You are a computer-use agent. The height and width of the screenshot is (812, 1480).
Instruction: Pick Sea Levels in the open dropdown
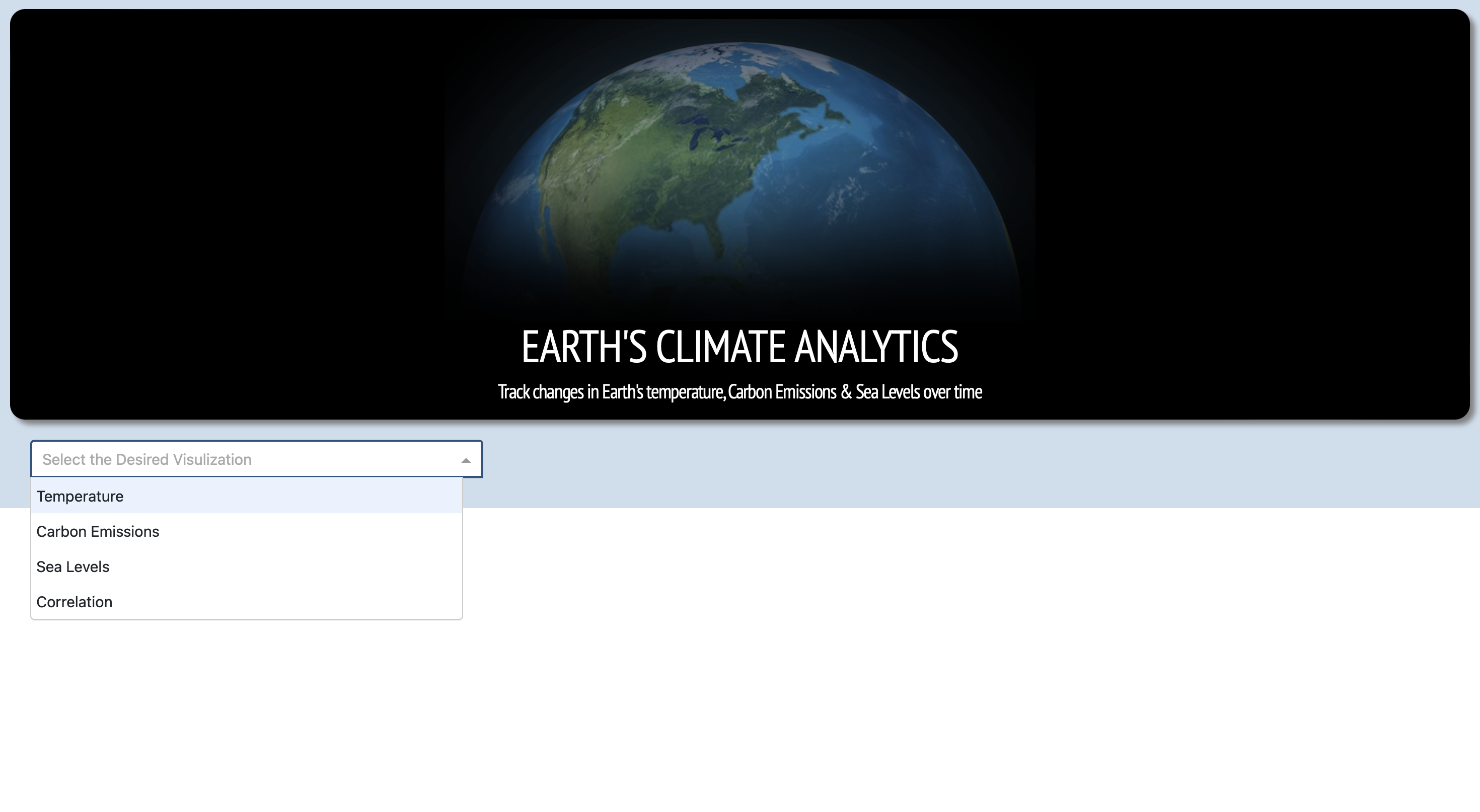click(x=73, y=566)
